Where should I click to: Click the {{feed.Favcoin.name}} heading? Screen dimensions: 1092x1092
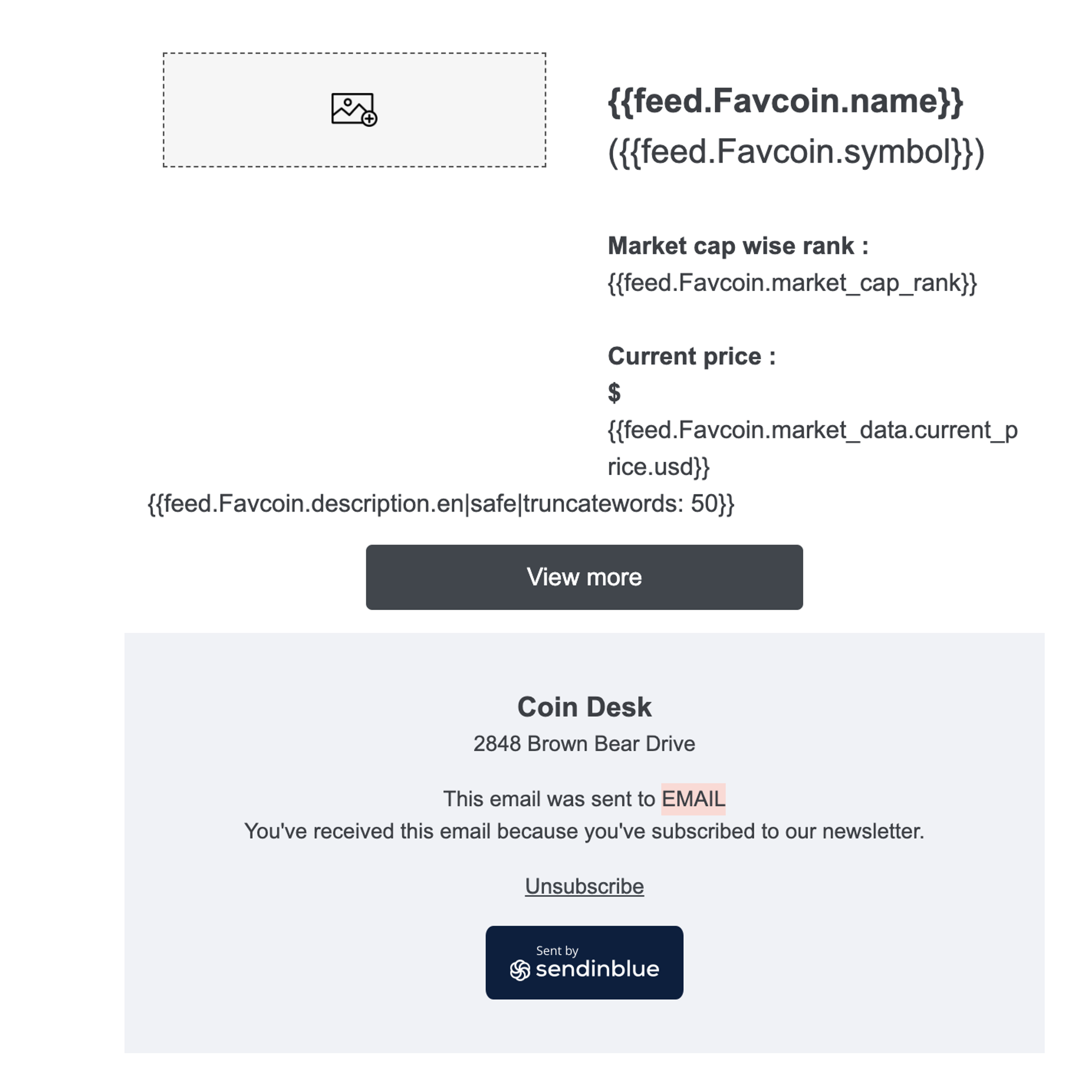point(785,101)
